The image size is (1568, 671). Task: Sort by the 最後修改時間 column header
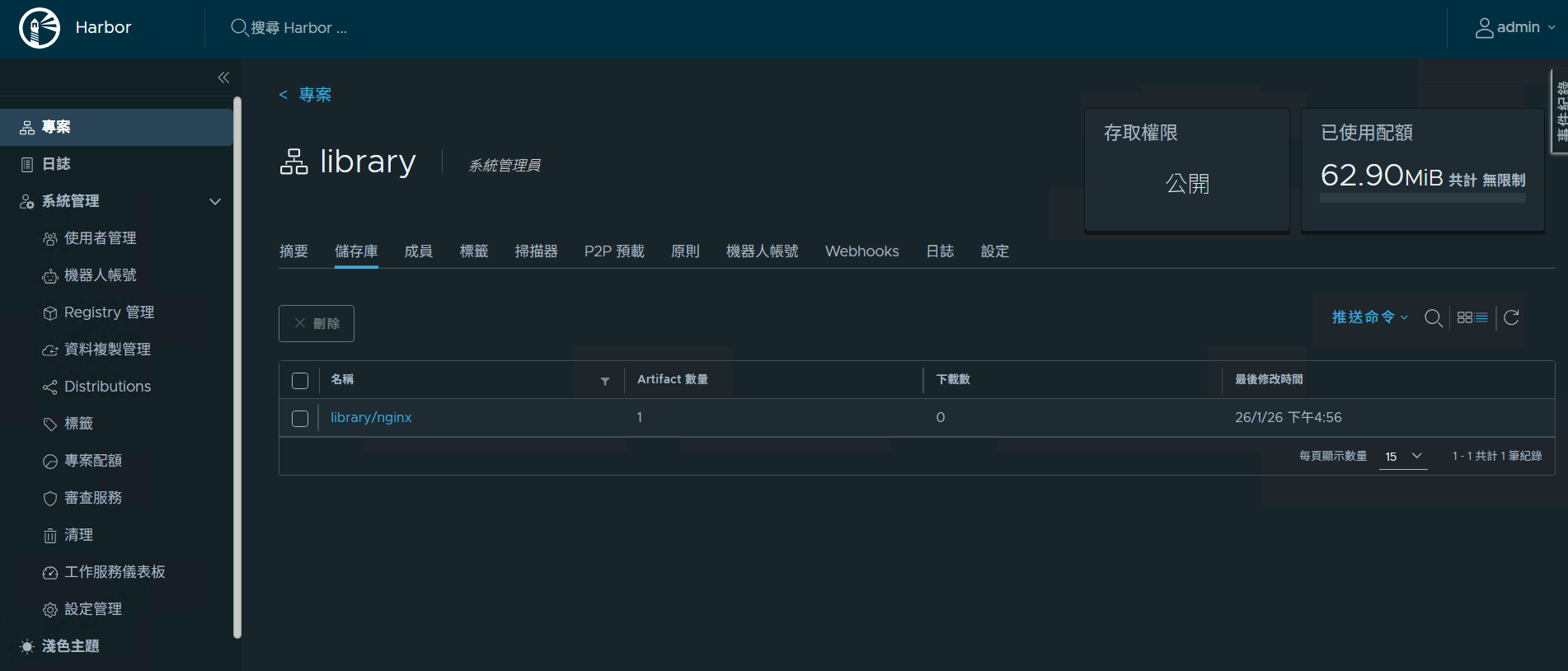1269,379
